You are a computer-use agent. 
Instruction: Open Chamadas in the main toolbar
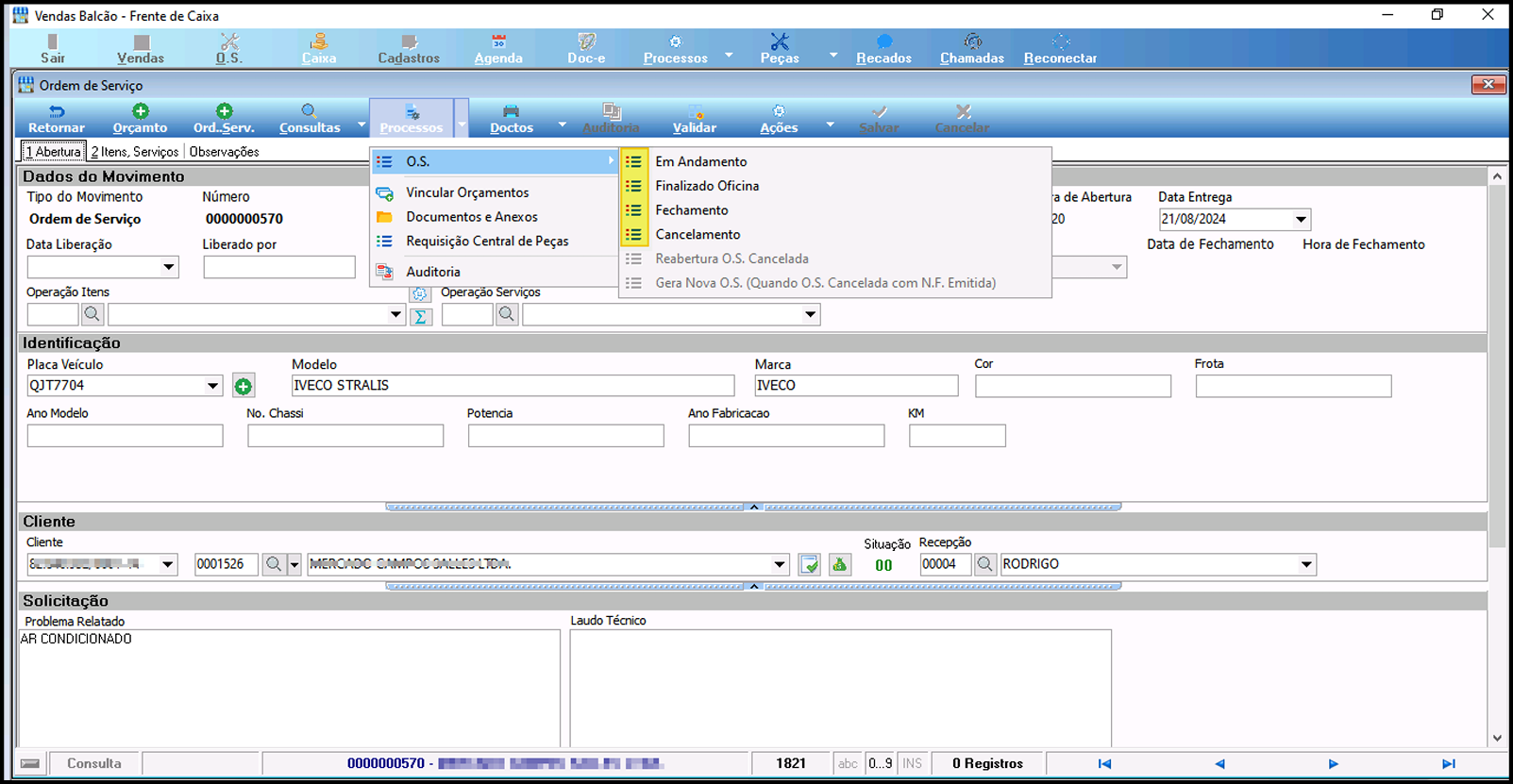click(972, 48)
